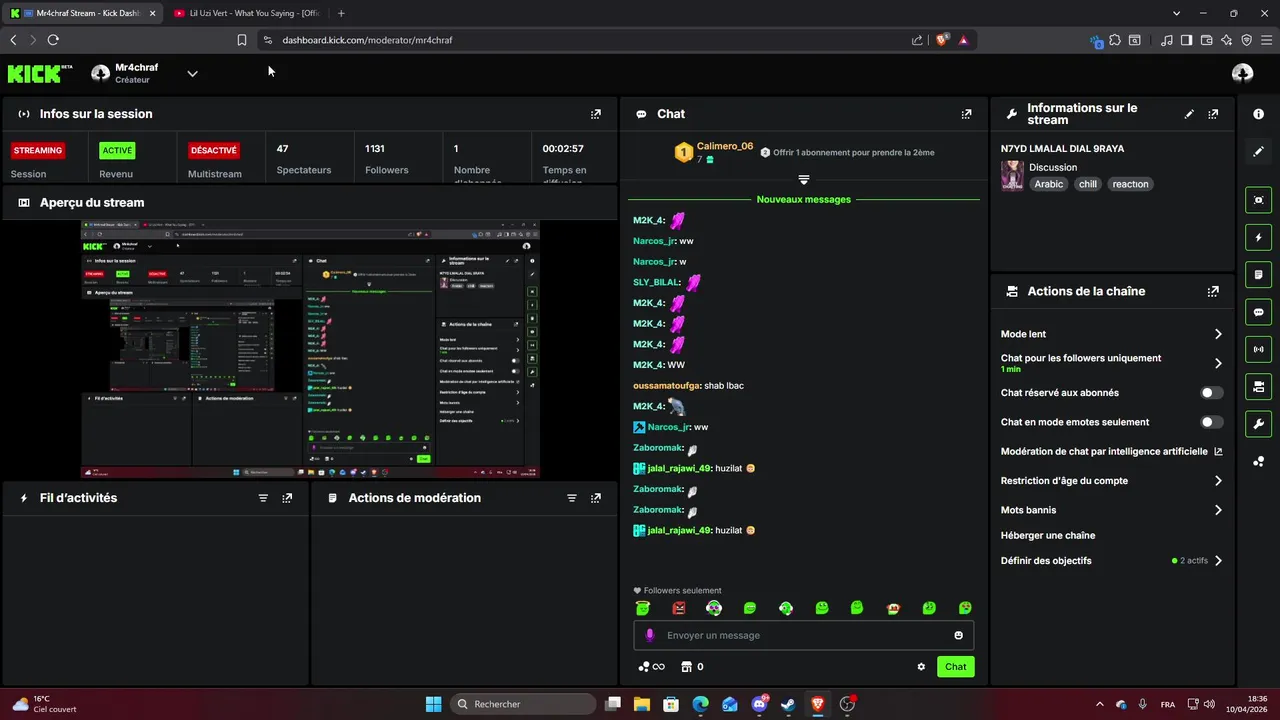Toggle the camera widget in sidebar
The height and width of the screenshot is (720, 1280).
(x=1258, y=386)
